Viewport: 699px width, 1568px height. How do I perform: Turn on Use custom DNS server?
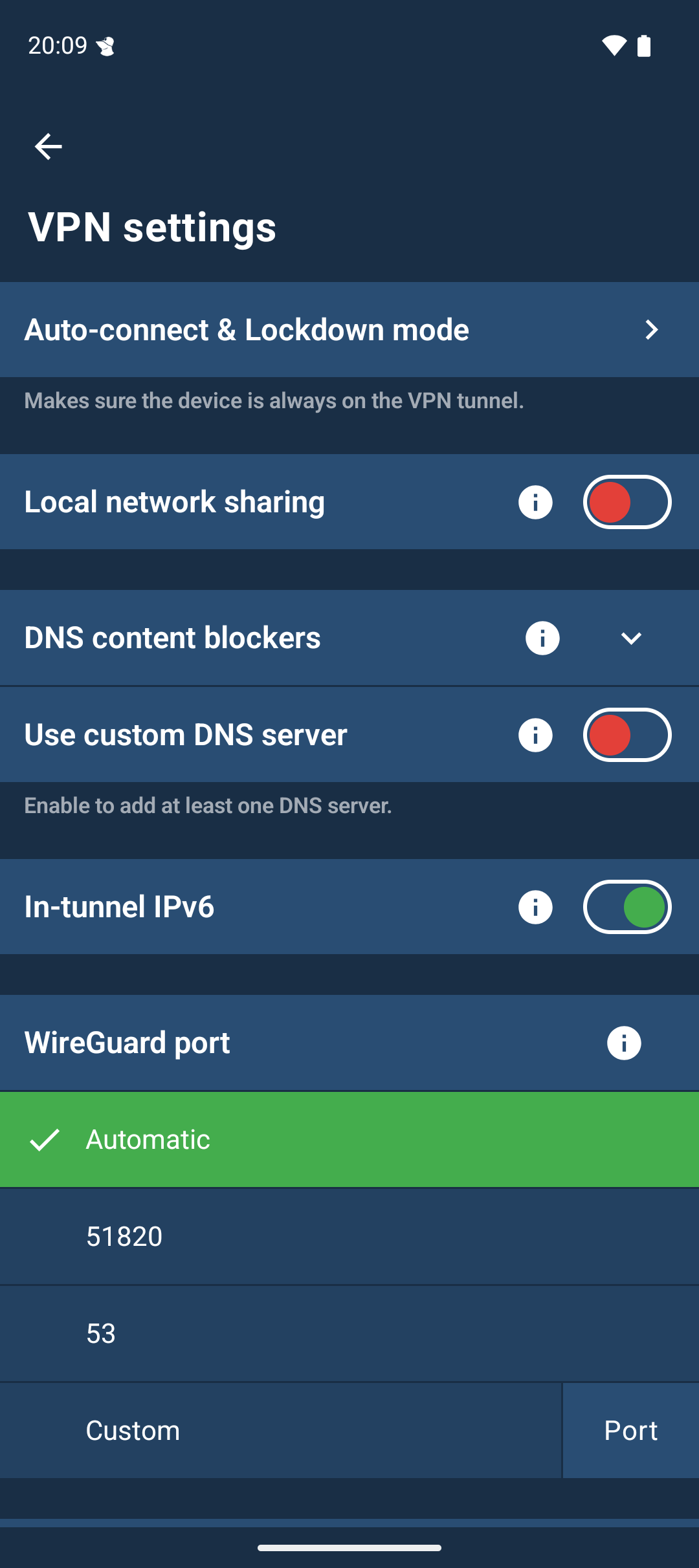coord(627,734)
